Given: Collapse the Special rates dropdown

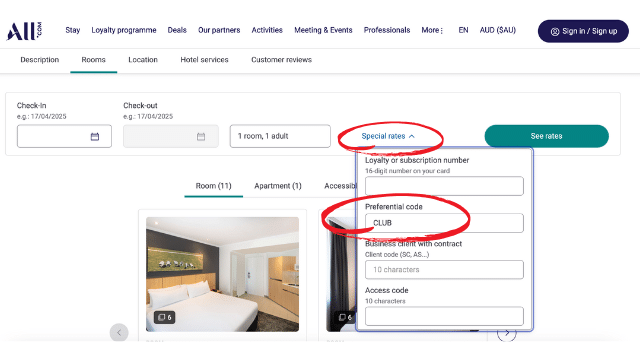Looking at the screenshot, I should coord(388,136).
